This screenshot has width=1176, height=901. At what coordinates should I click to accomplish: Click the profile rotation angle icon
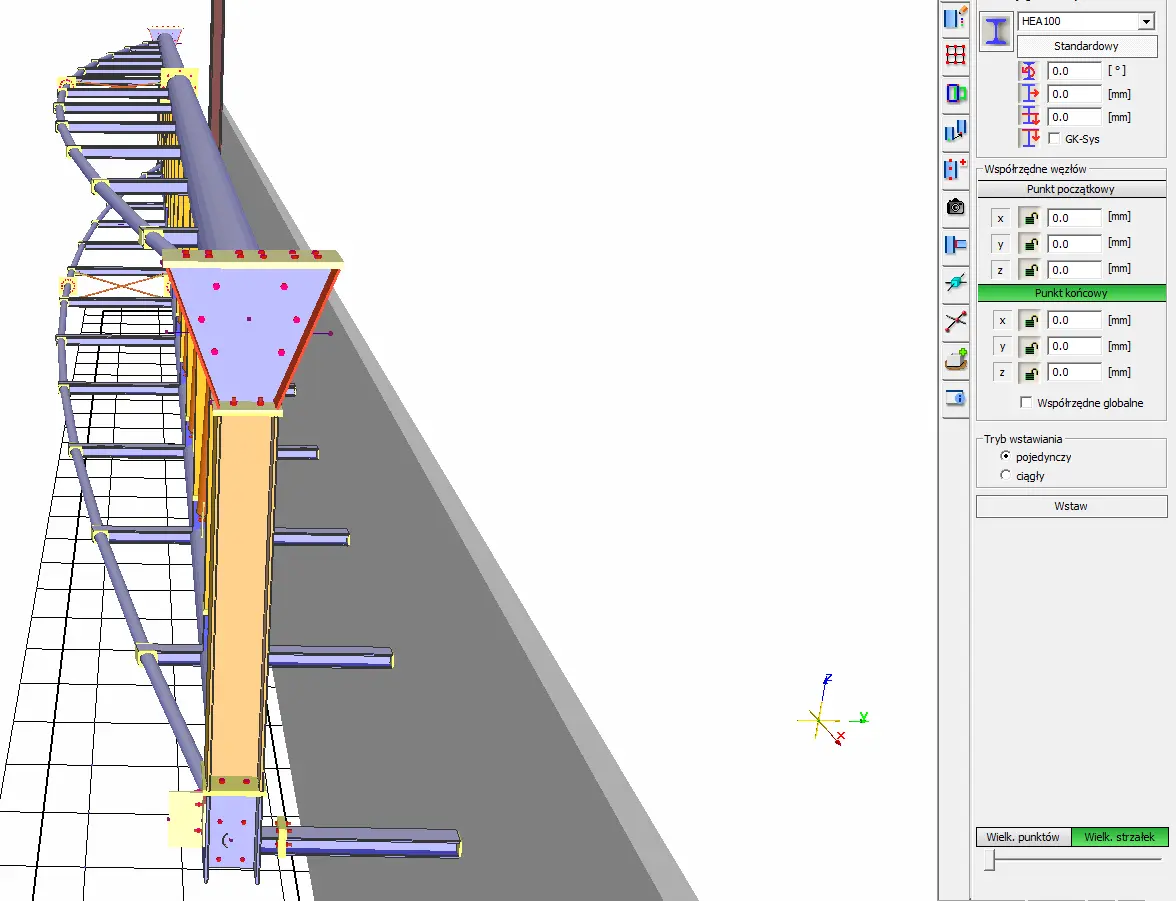click(1030, 72)
